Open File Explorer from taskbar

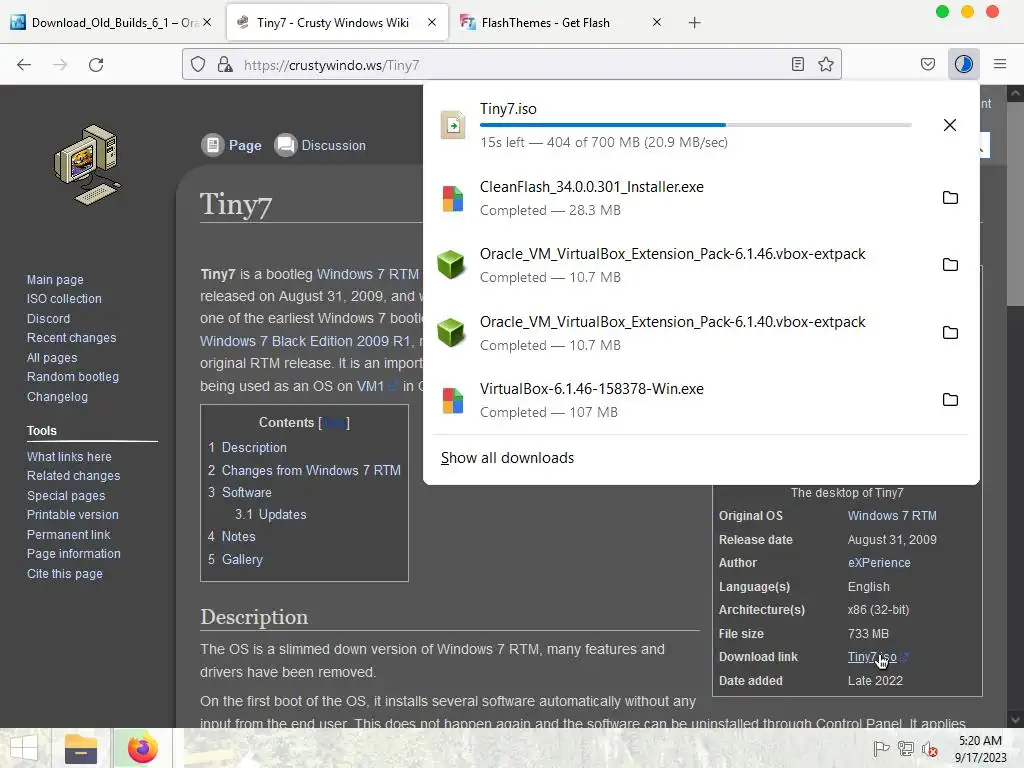click(x=81, y=748)
